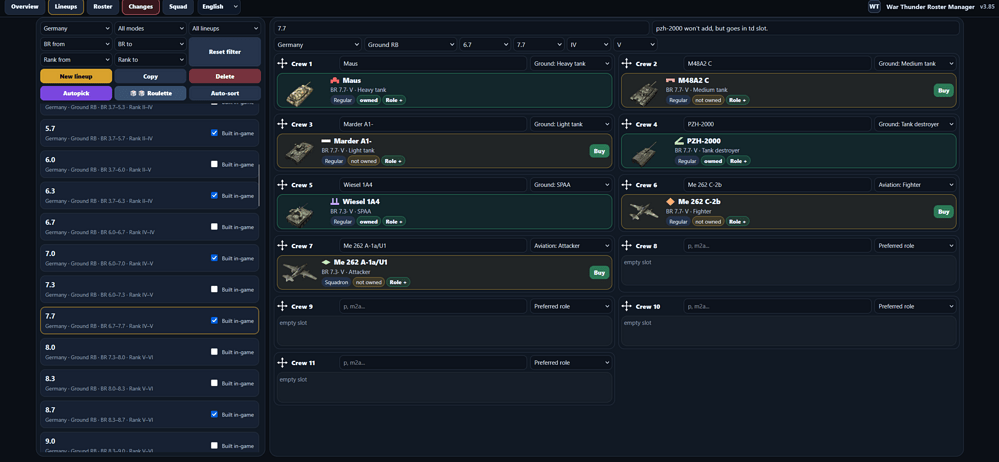Click the move handle icon for Crew 8

627,245
